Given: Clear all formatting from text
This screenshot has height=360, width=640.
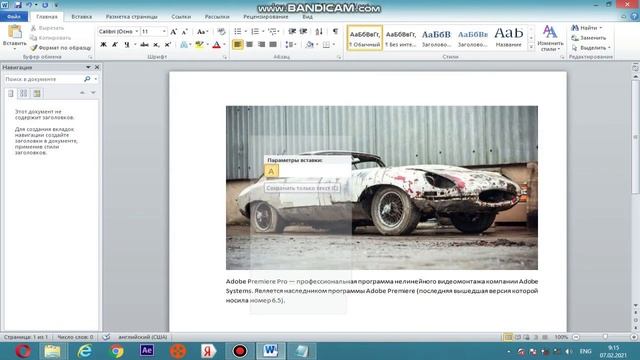Looking at the screenshot, I should click(x=221, y=31).
